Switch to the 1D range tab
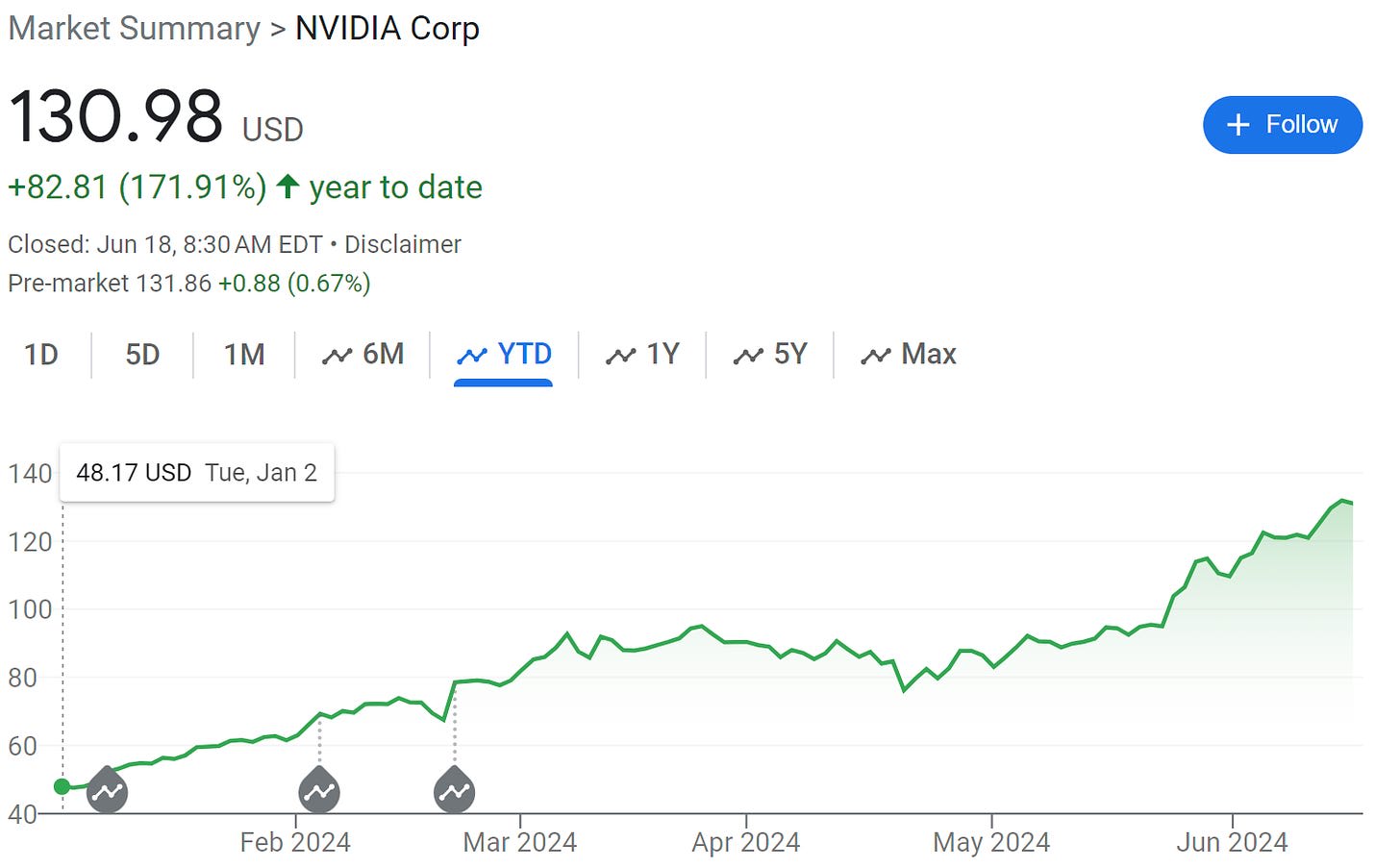The image size is (1400, 867). (x=41, y=355)
